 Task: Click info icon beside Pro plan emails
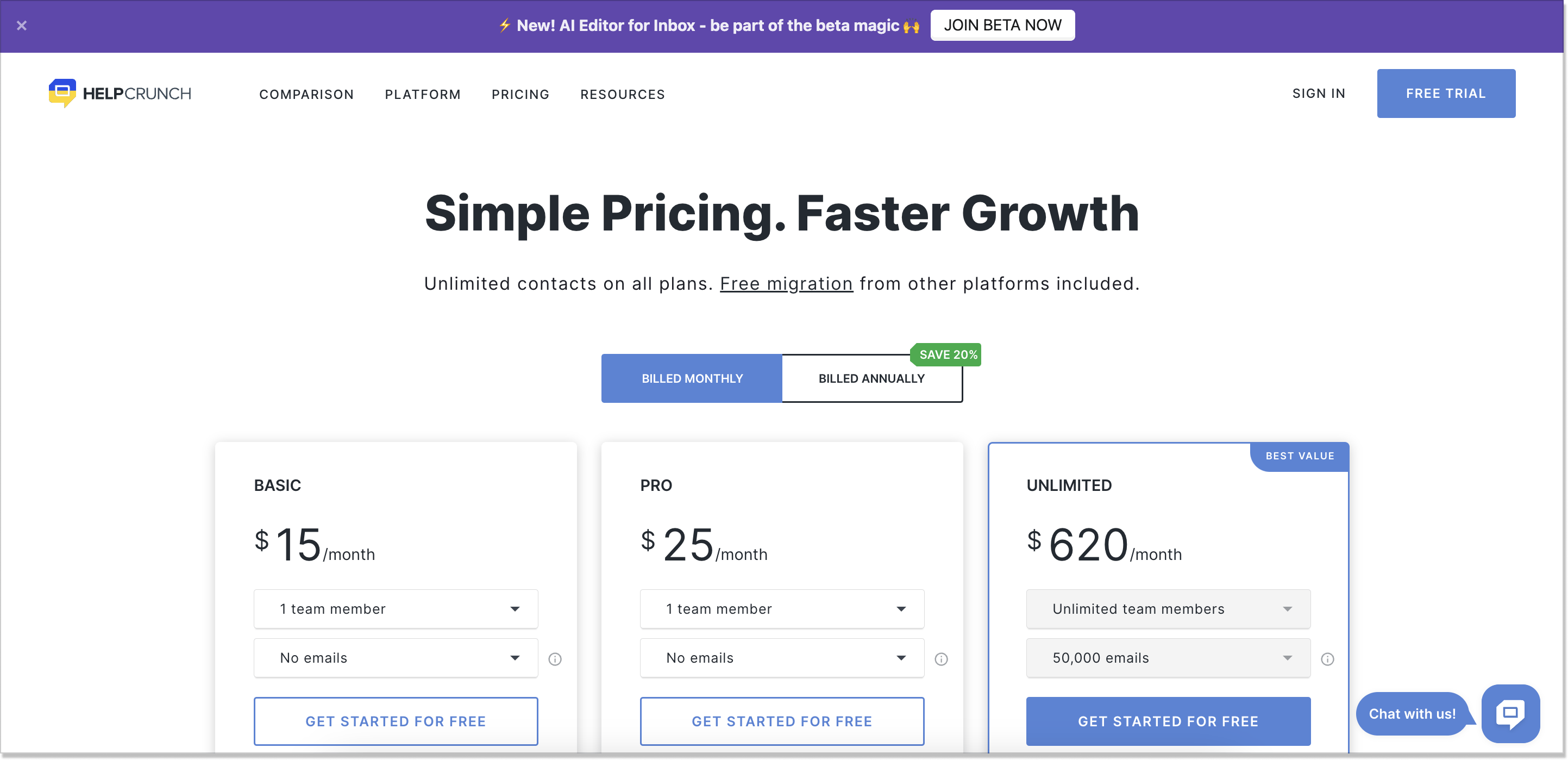(x=941, y=659)
